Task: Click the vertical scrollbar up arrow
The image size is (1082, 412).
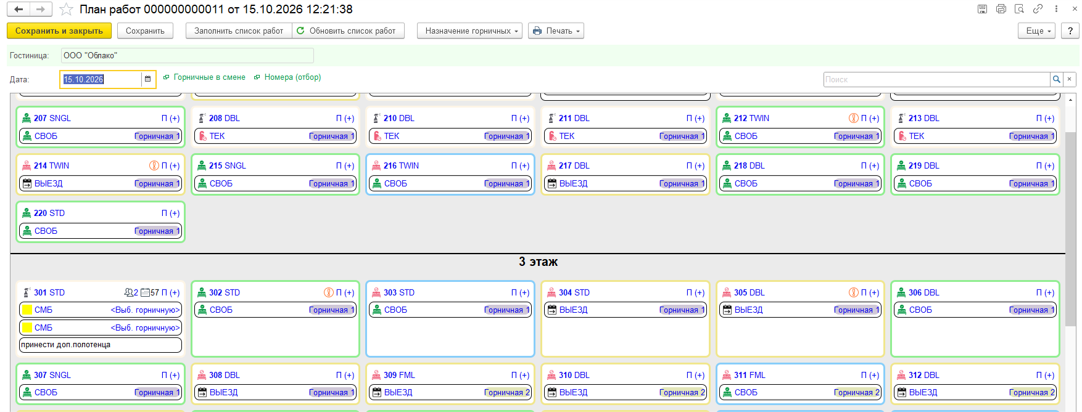Action: coord(1070,97)
